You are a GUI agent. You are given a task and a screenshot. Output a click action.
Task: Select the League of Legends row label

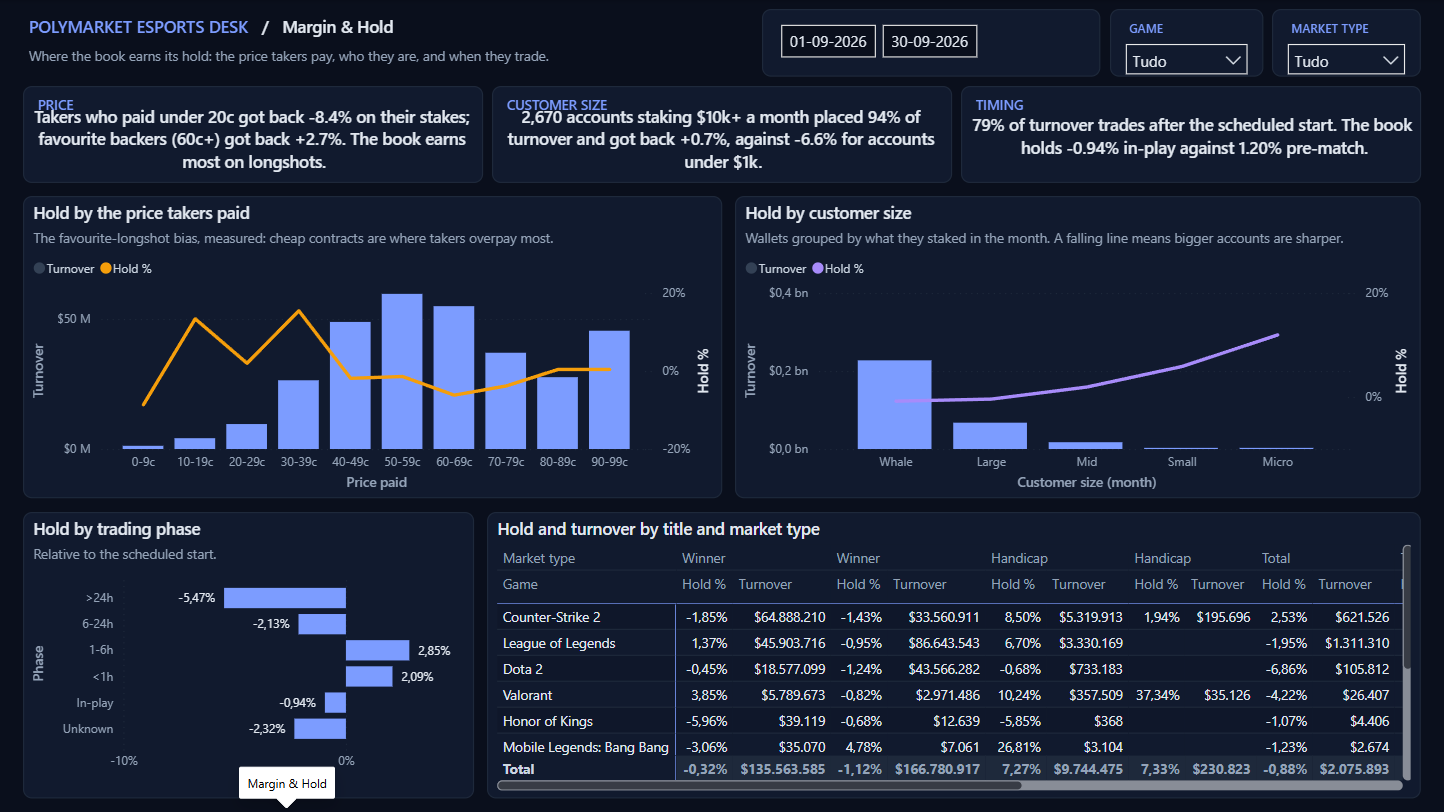click(559, 643)
